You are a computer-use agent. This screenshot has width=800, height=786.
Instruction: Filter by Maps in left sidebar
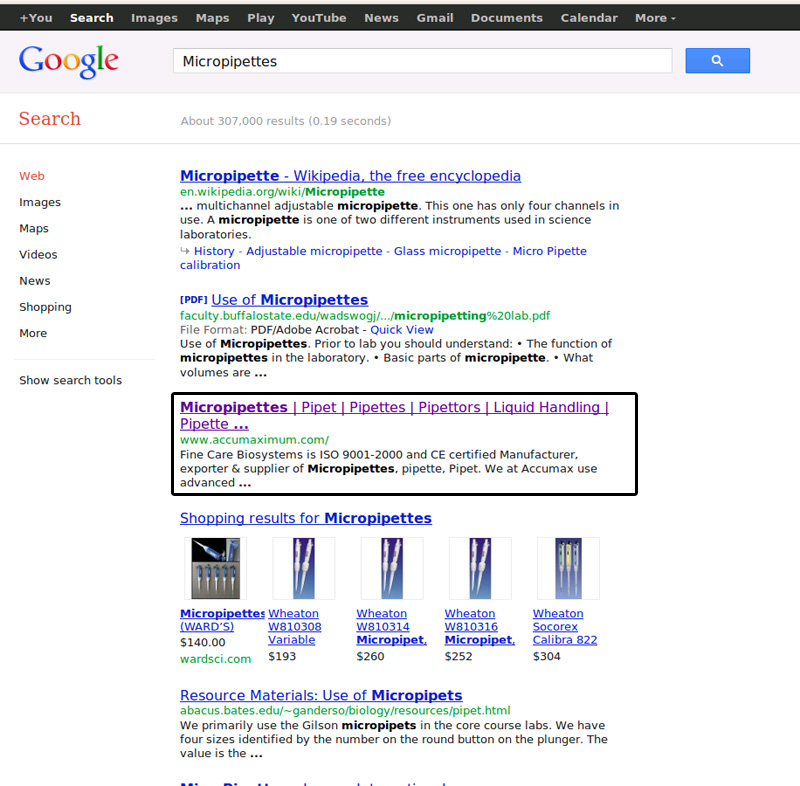[x=34, y=229]
